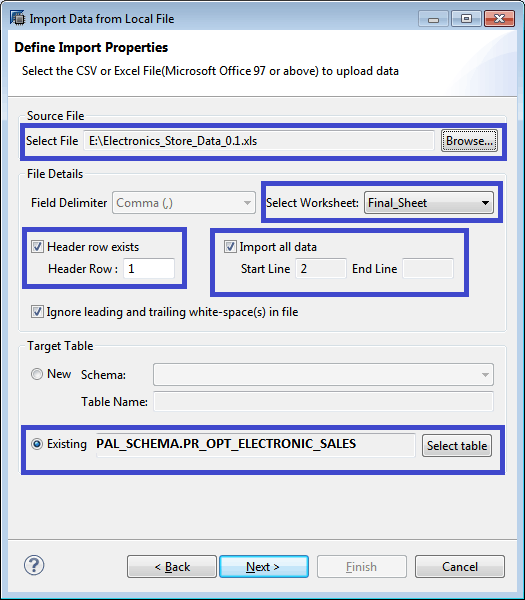
Task: Click the Select table button
Action: tap(457, 446)
